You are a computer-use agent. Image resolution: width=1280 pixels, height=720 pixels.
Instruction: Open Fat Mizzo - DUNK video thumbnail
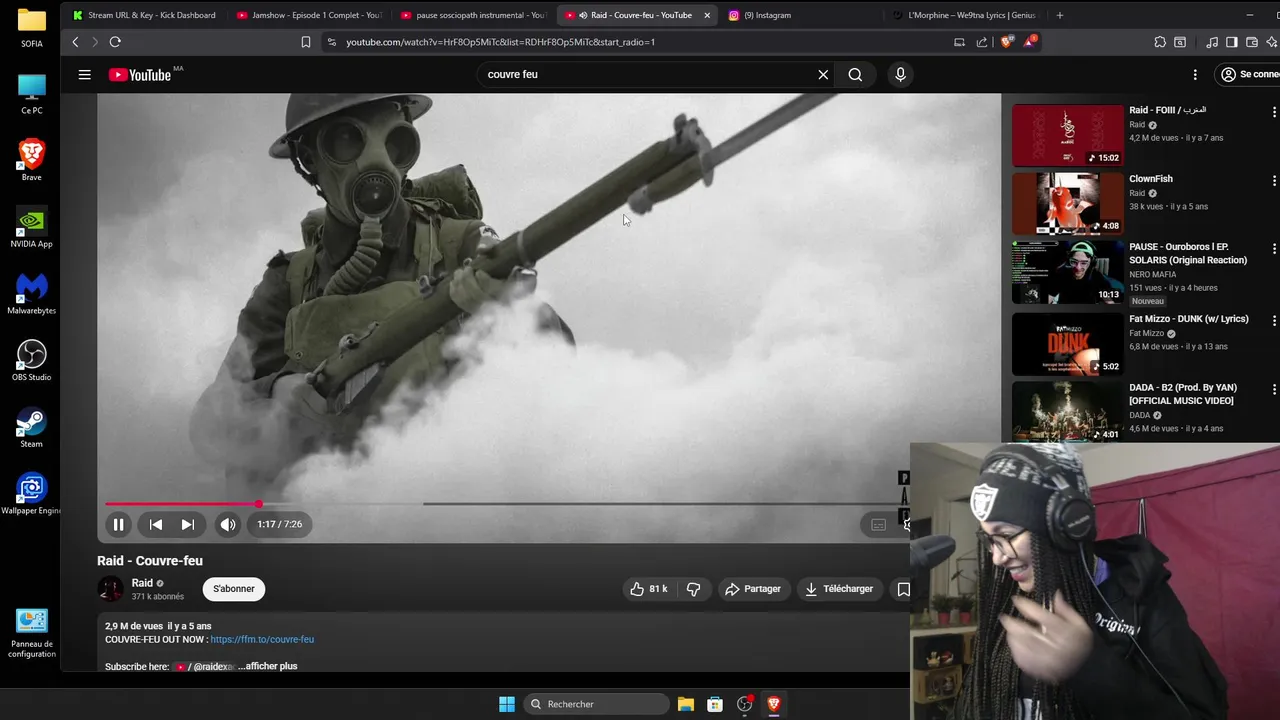(1068, 344)
